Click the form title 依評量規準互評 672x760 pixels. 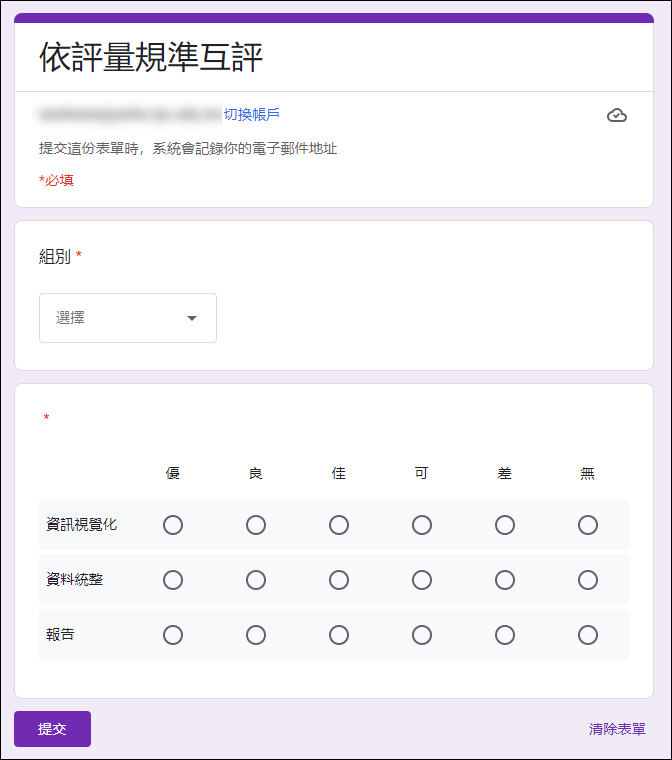(151, 57)
